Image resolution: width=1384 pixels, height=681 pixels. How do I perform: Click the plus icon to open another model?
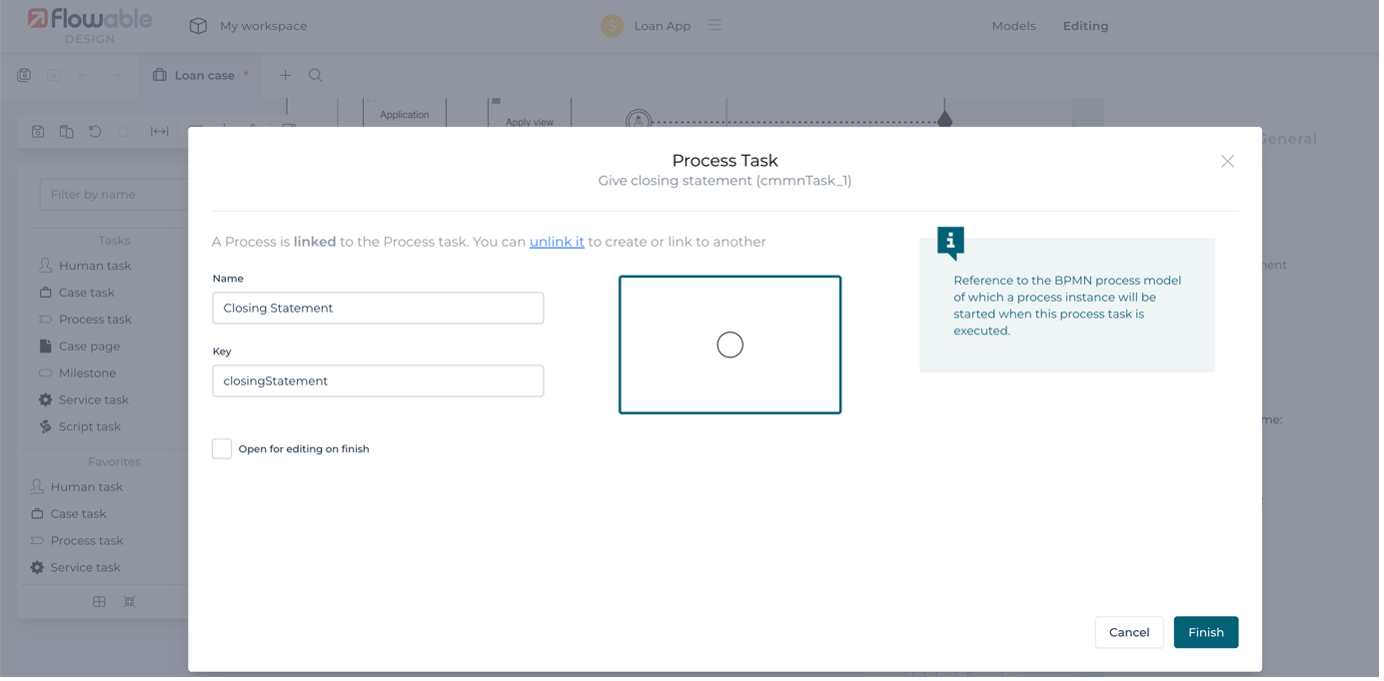285,75
